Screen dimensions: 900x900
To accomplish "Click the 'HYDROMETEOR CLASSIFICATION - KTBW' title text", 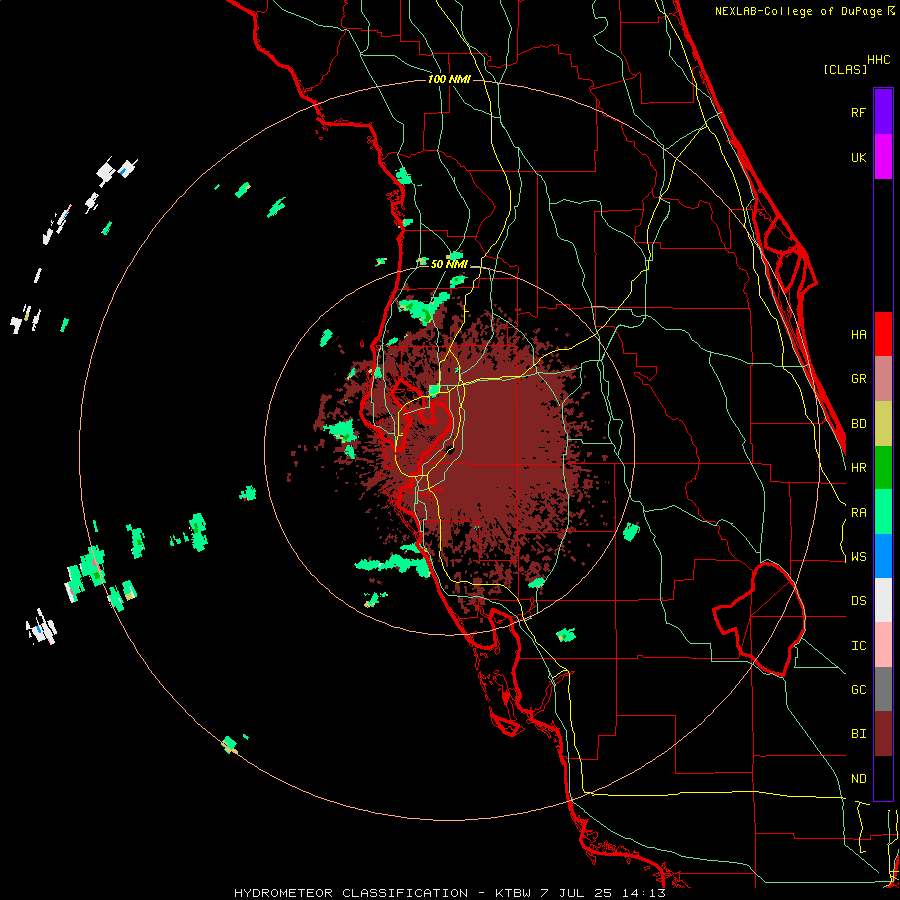I will click(x=382, y=893).
